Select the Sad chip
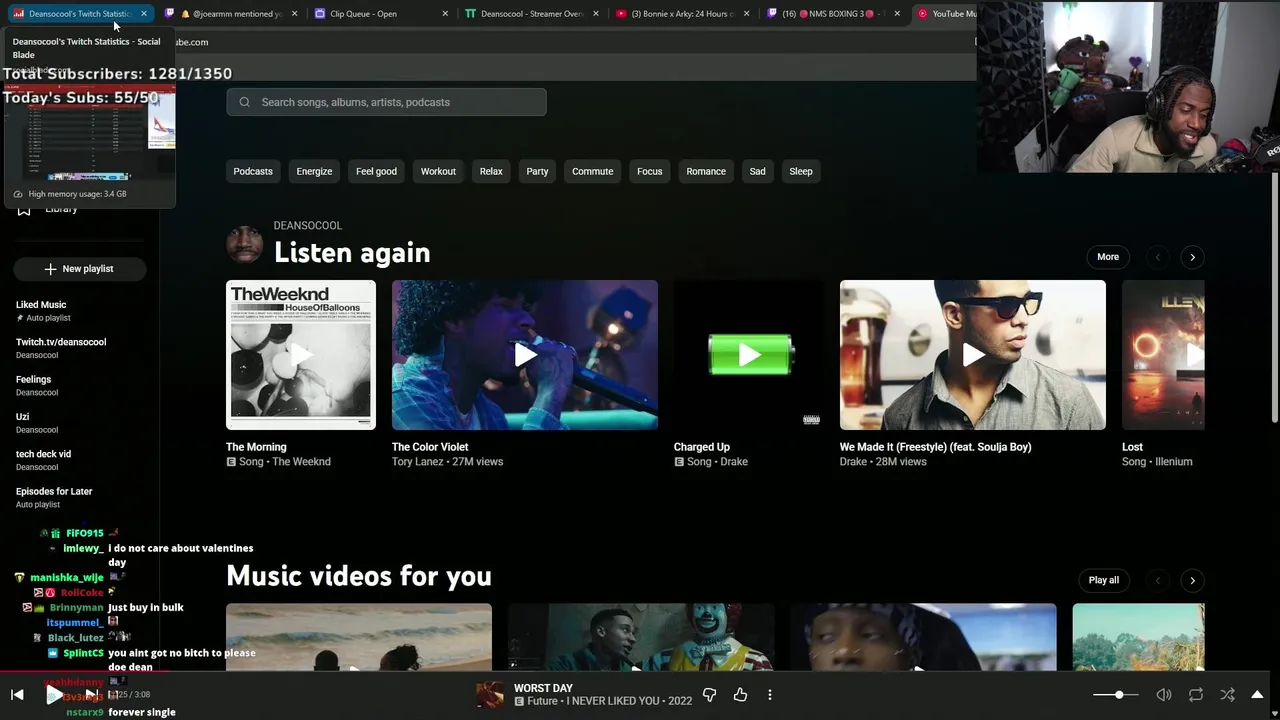 click(757, 171)
